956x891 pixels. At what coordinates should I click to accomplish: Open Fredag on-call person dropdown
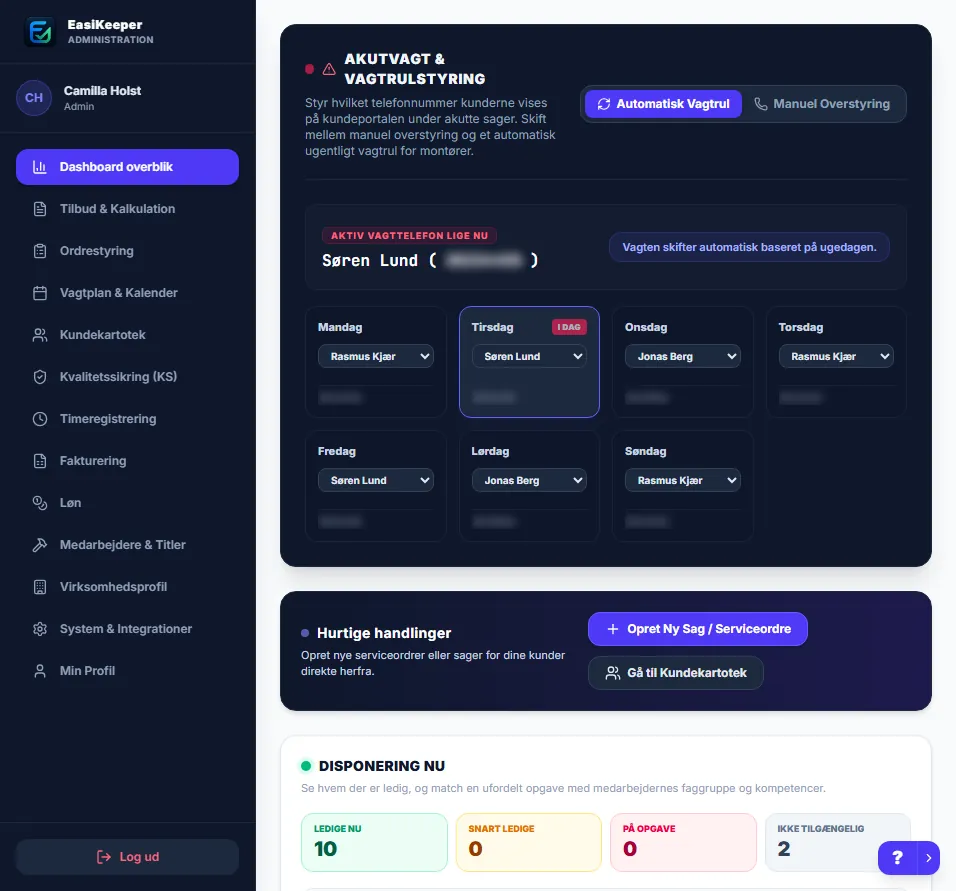376,481
